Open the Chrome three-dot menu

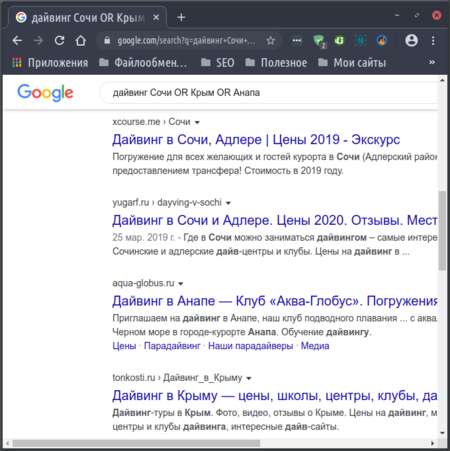(433, 41)
